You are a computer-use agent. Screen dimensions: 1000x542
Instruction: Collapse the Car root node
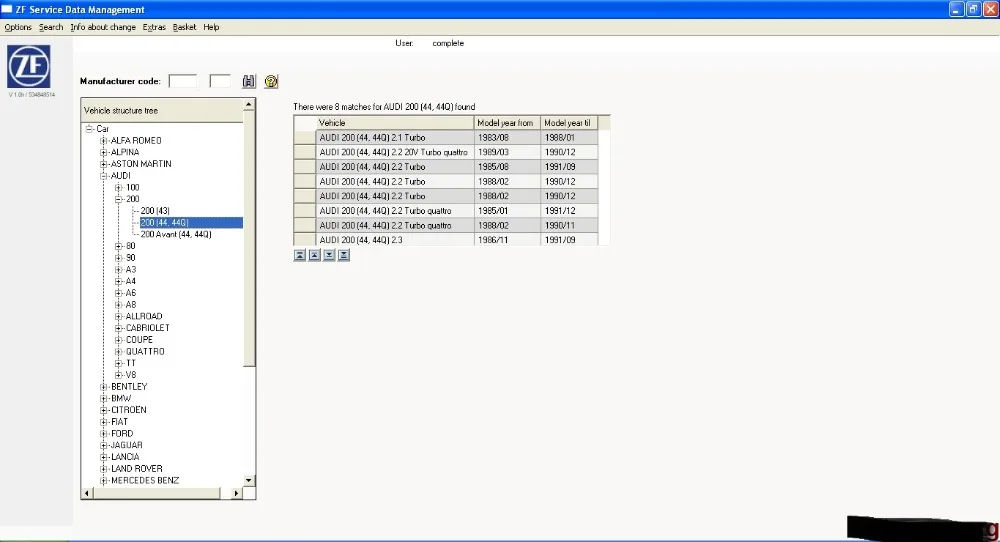point(89,129)
